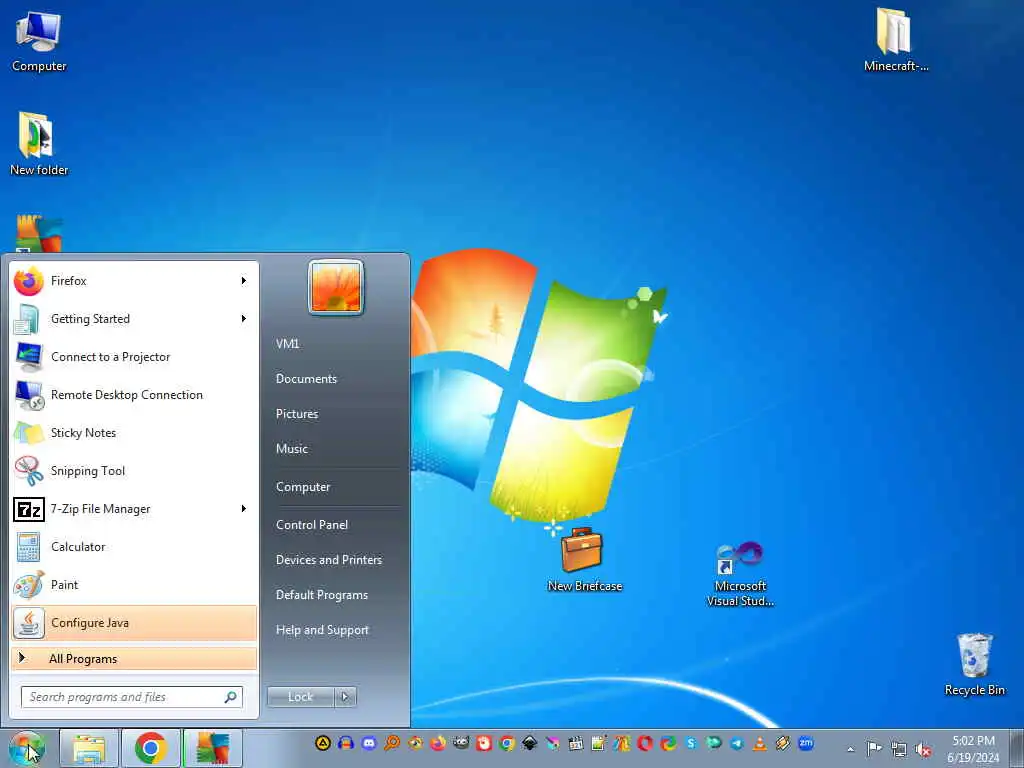Select Computer desktop icon
The height and width of the screenshot is (768, 1024).
(x=39, y=40)
